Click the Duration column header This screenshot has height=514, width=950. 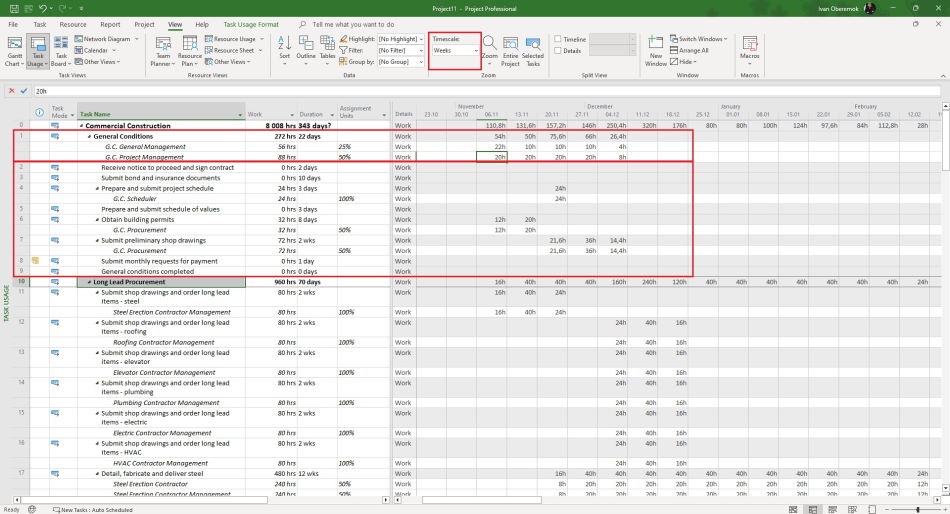pyautogui.click(x=316, y=114)
